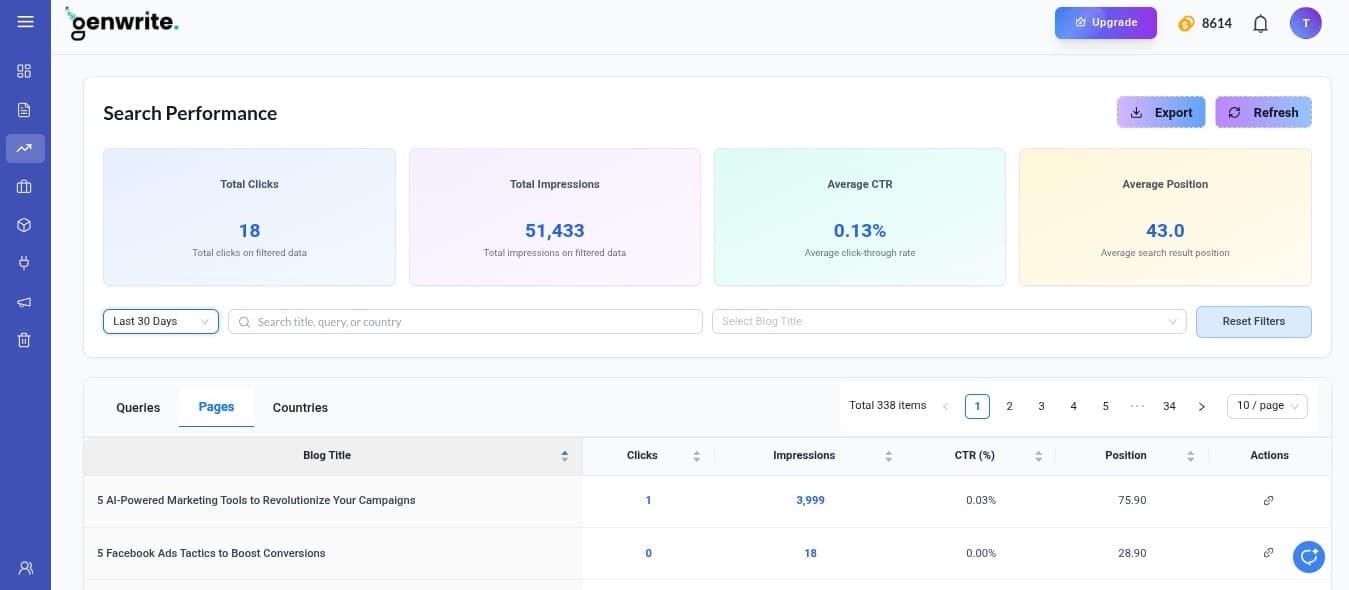Sort by CTR (%) column arrows
This screenshot has height=590, width=1349.
(1038, 456)
